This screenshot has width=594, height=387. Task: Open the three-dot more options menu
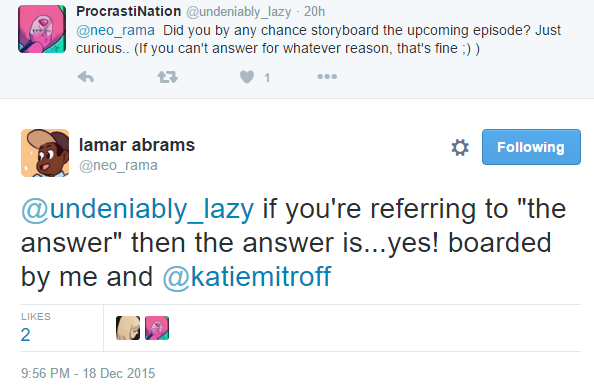327,76
